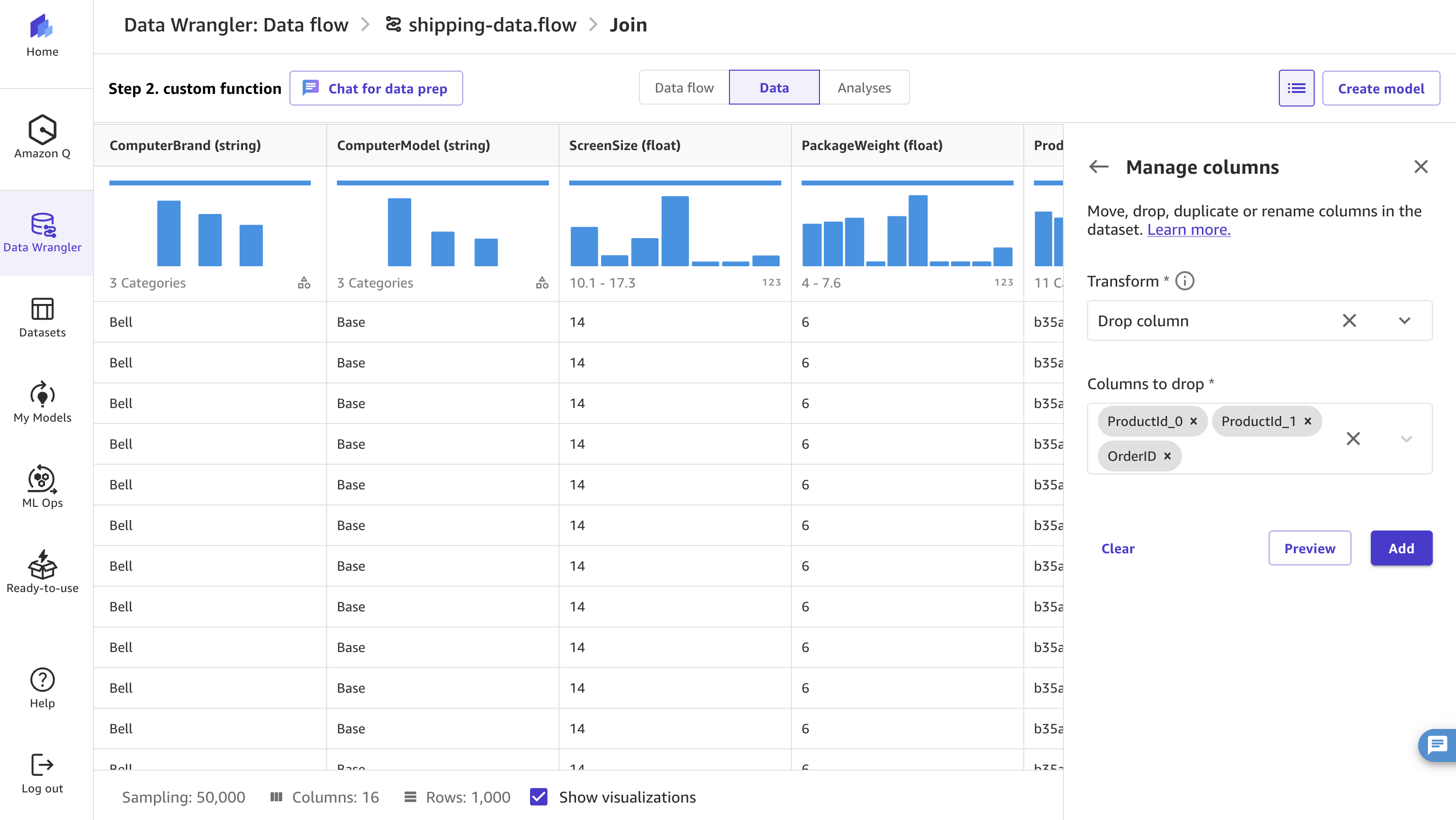Screen dimensions: 1456x820
Task: Click the Preview button
Action: (x=1309, y=548)
